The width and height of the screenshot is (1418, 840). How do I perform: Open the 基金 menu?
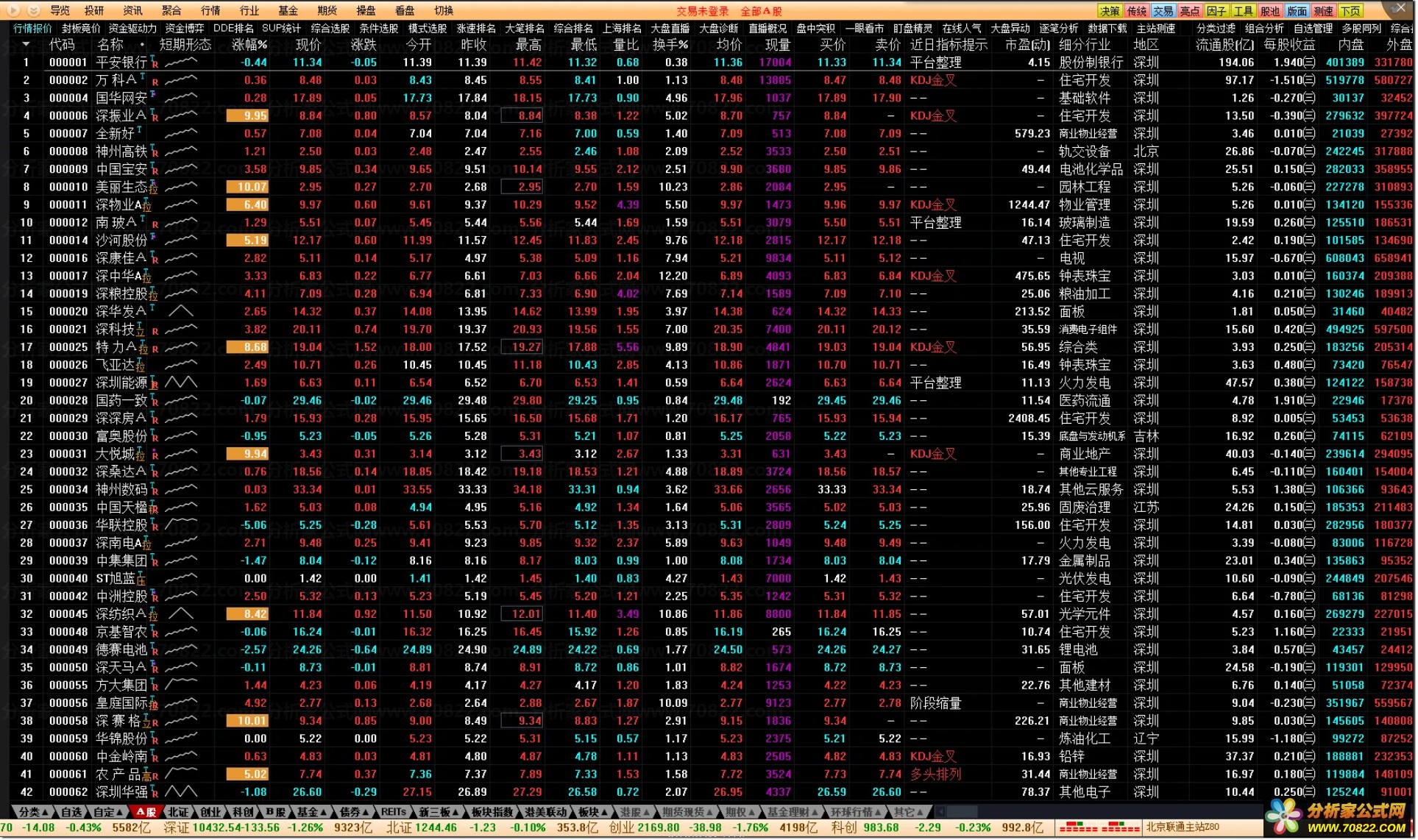coord(288,10)
